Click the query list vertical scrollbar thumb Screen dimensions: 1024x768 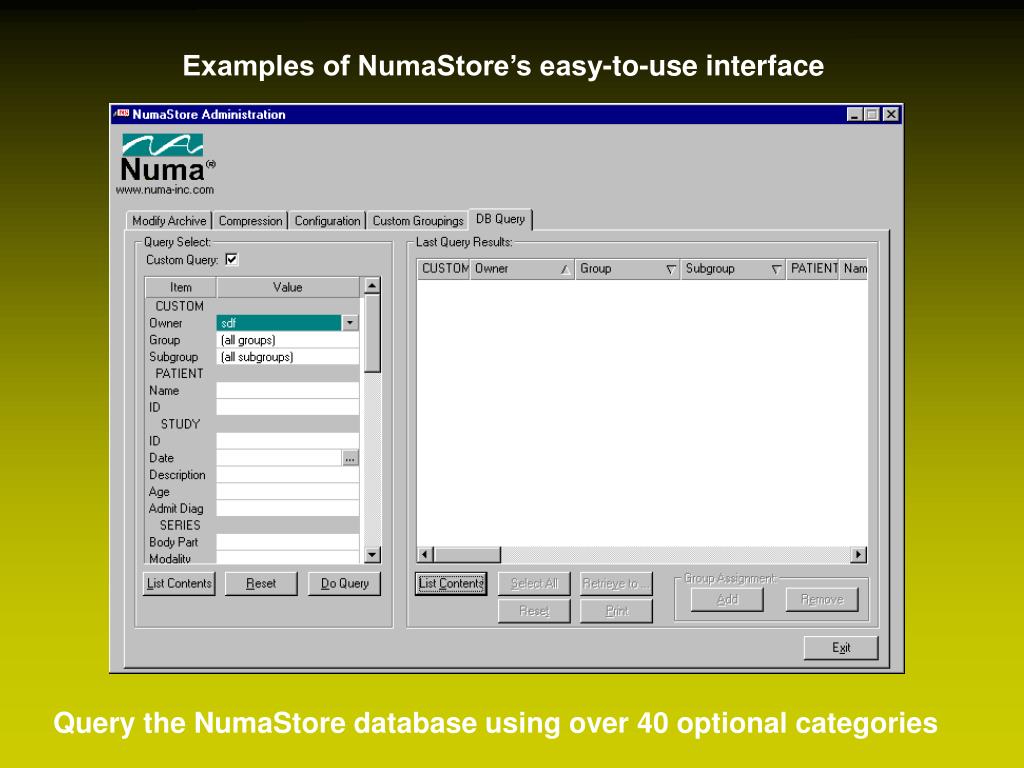click(x=372, y=334)
